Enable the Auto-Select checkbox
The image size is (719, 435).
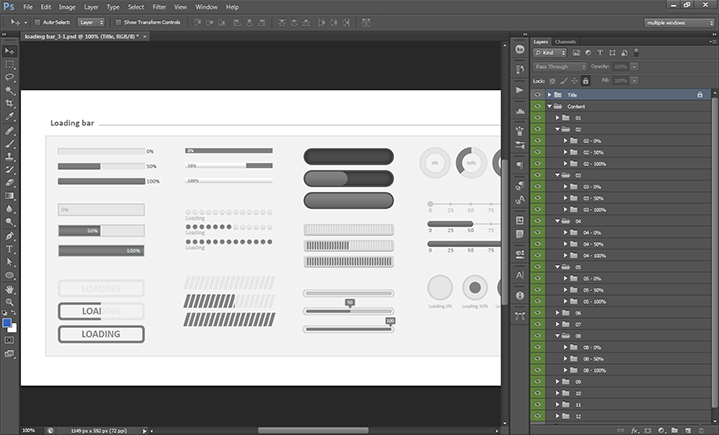pyautogui.click(x=37, y=21)
